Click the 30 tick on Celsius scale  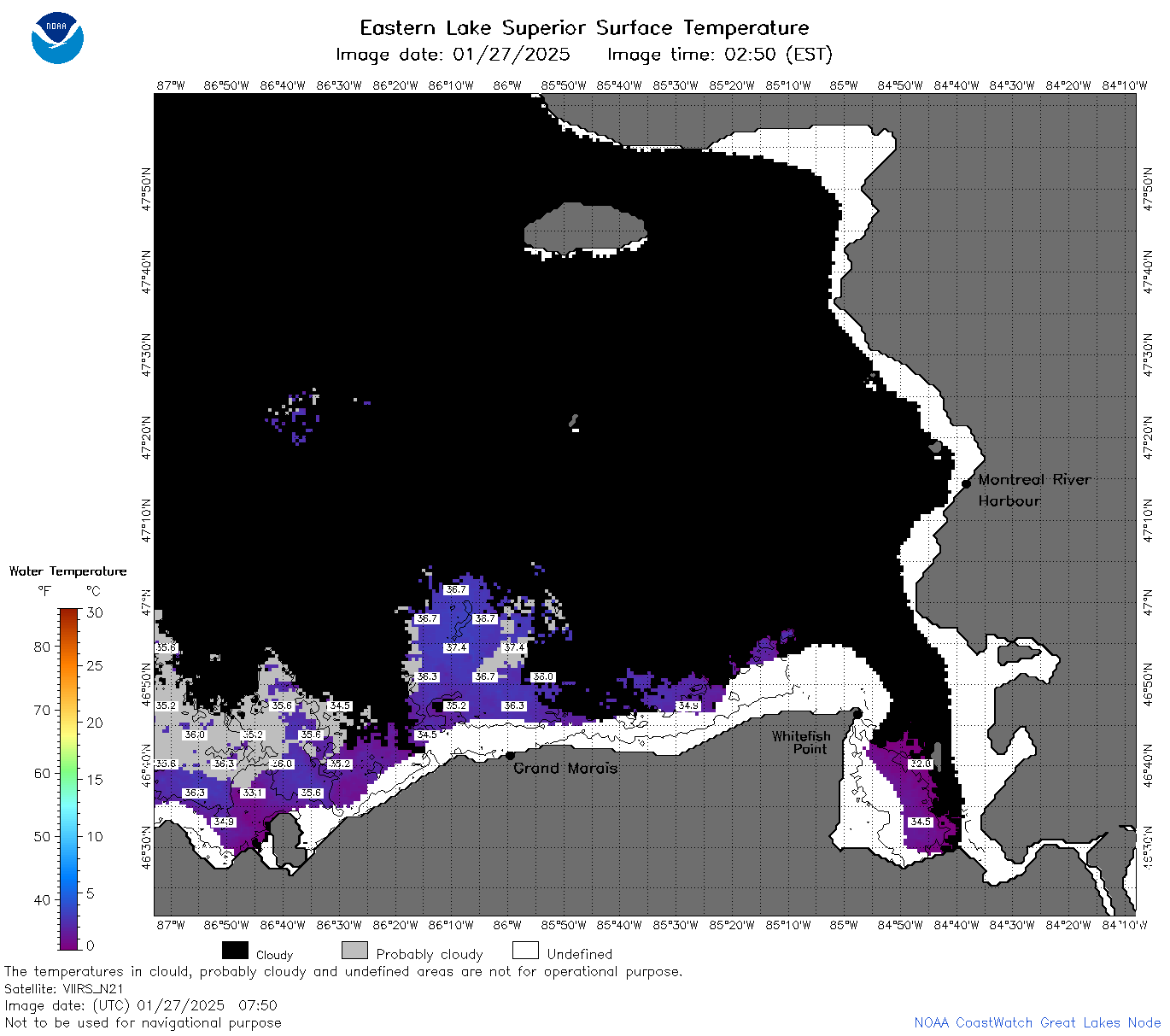point(95,612)
